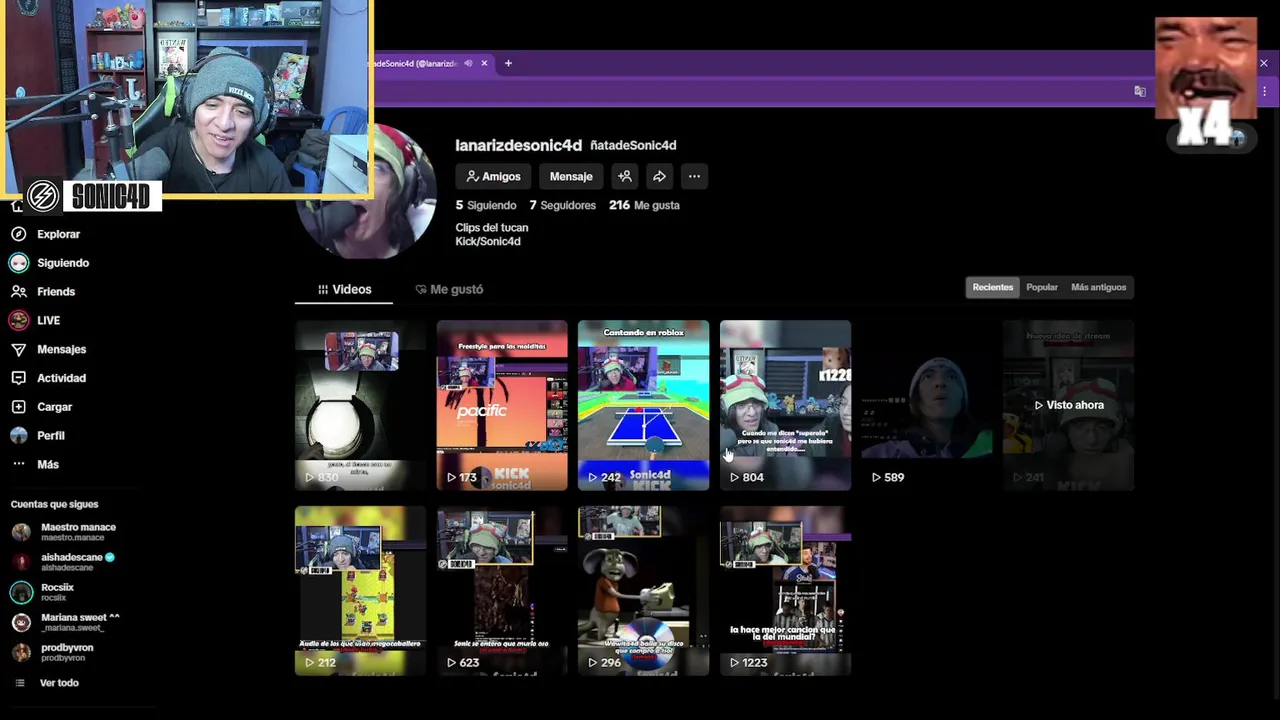Click Ver todo accounts link

coord(59,683)
